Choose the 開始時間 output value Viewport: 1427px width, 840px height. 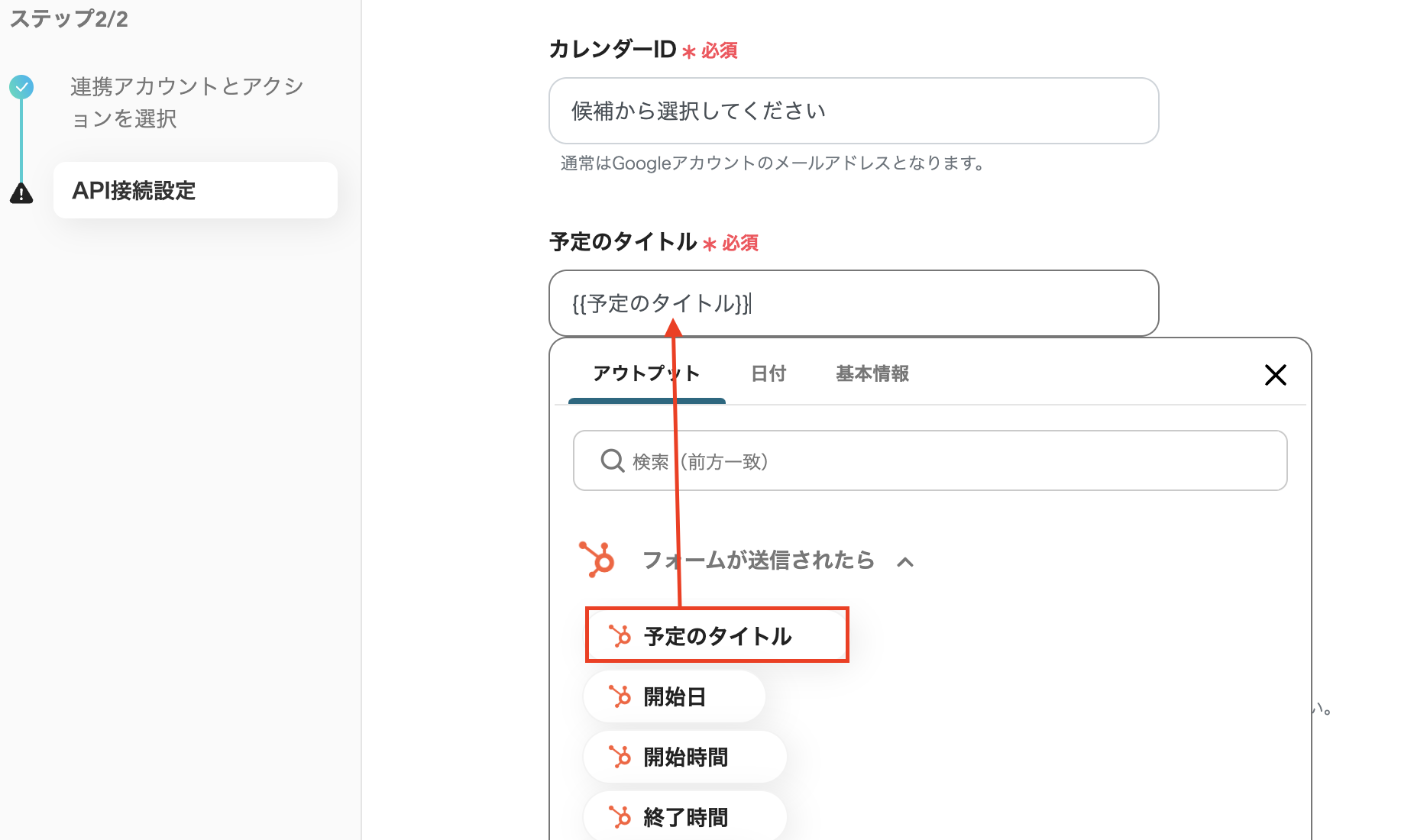tap(685, 757)
